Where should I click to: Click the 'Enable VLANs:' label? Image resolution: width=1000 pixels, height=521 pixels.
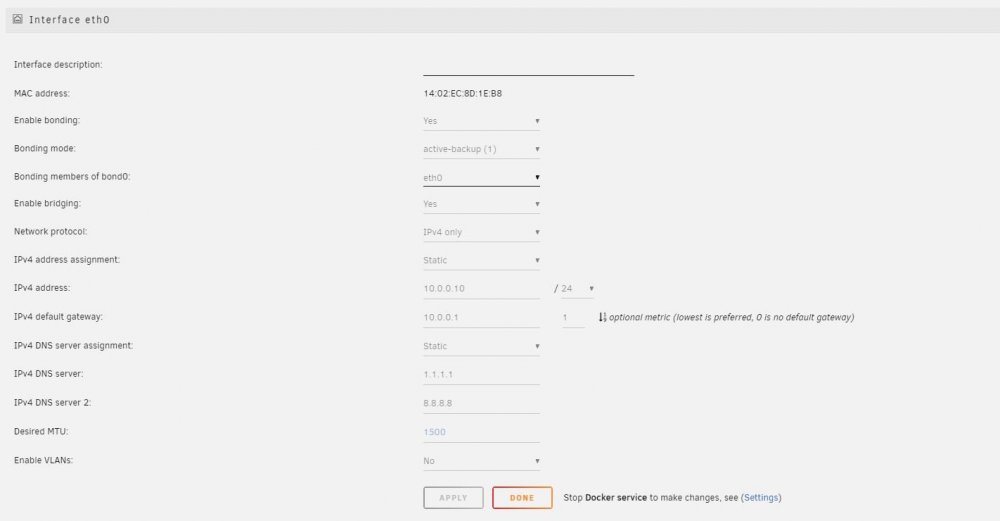click(x=43, y=460)
